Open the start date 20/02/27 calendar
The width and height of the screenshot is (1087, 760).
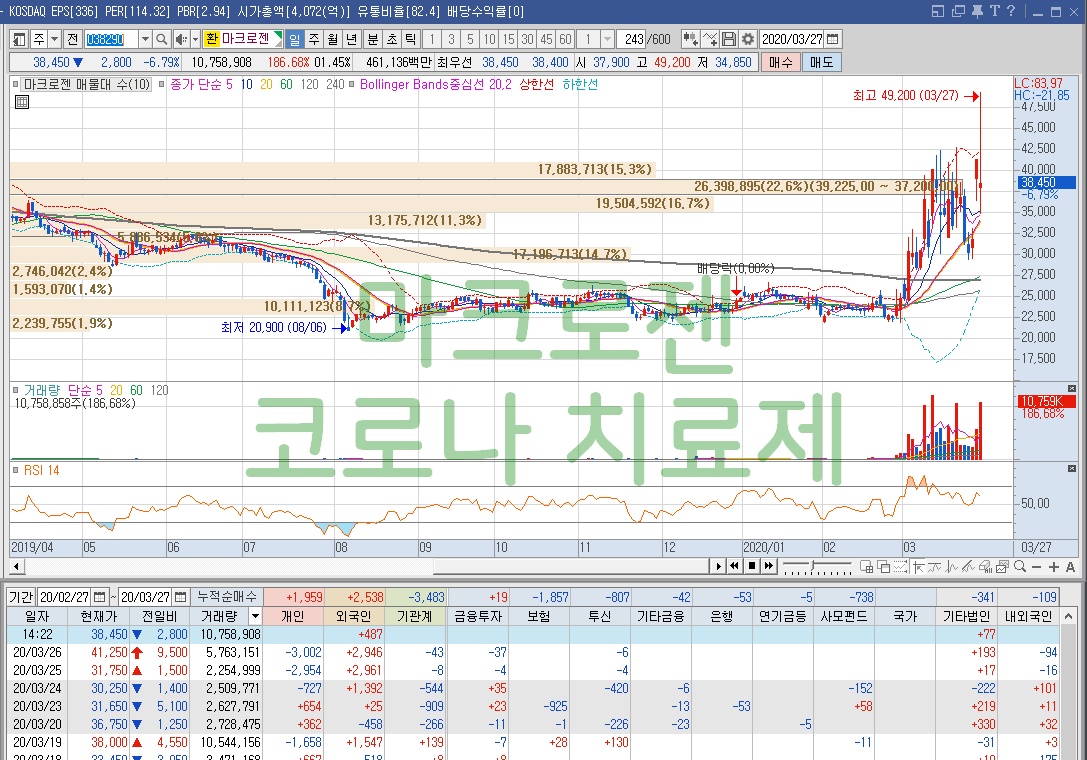click(100, 597)
